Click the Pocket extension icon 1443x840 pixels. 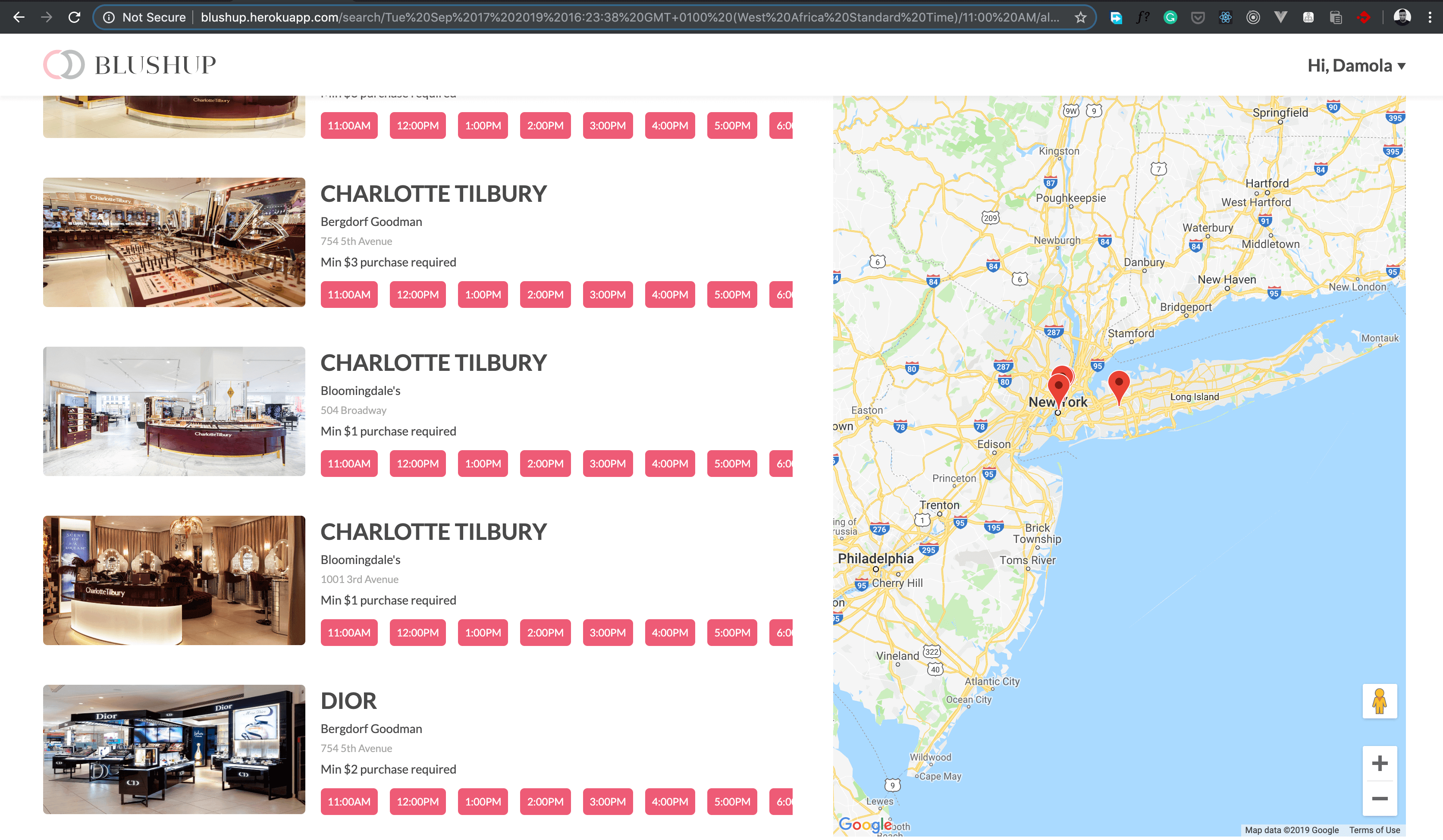[x=1197, y=17]
